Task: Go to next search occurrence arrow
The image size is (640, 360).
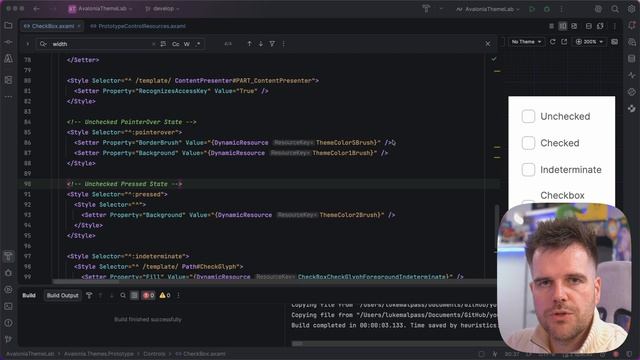Action: click(260, 44)
